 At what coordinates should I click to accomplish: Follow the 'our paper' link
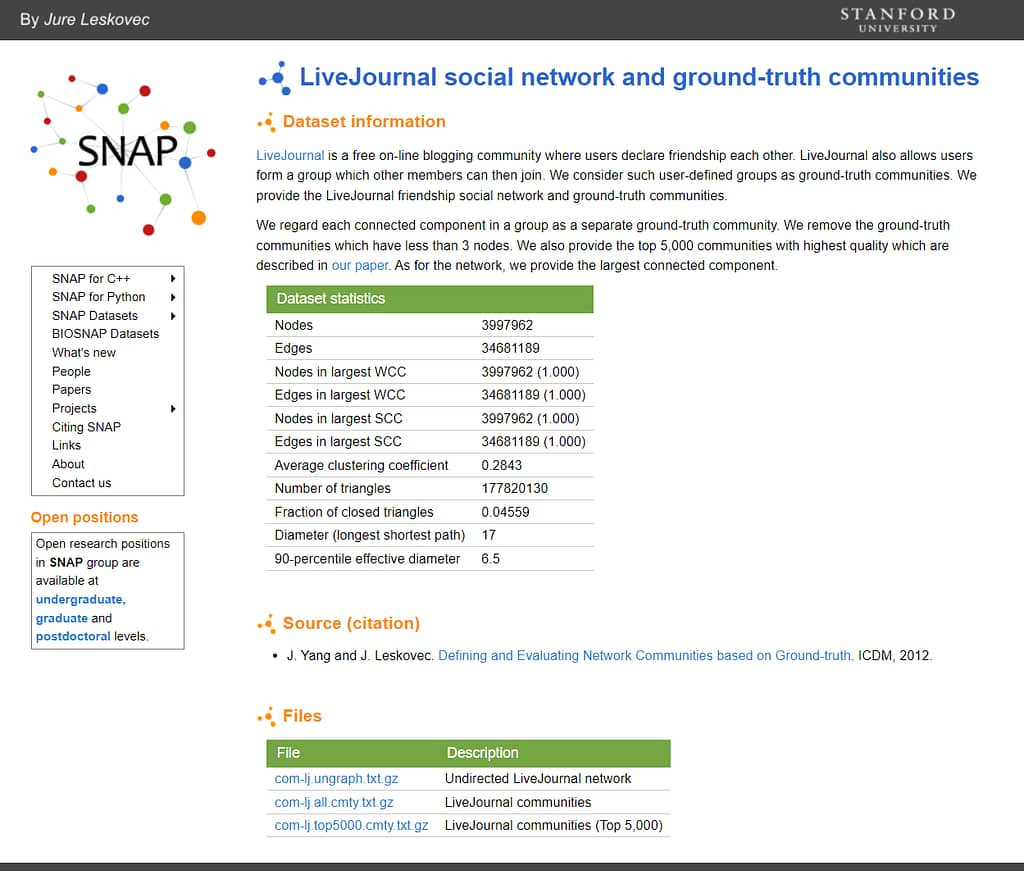click(x=360, y=266)
